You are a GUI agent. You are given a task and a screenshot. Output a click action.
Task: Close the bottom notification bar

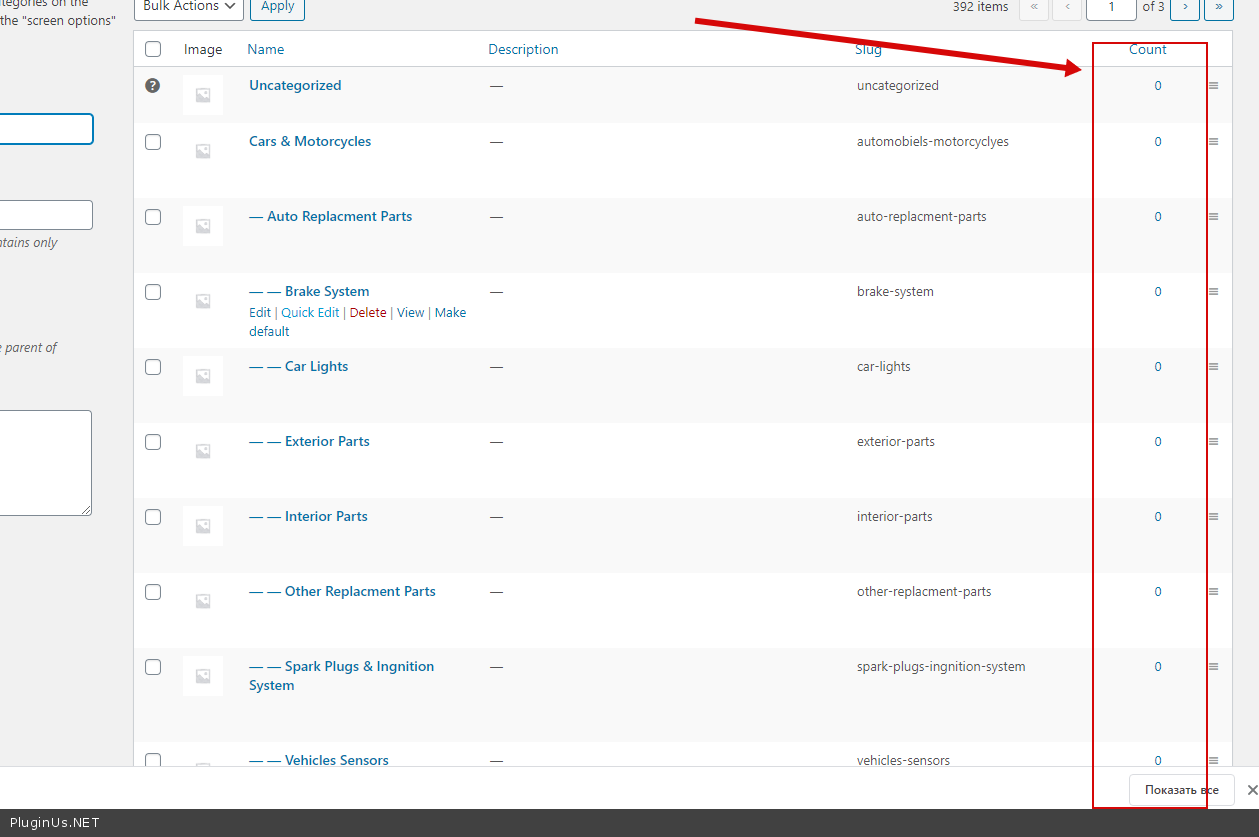[x=1252, y=790]
